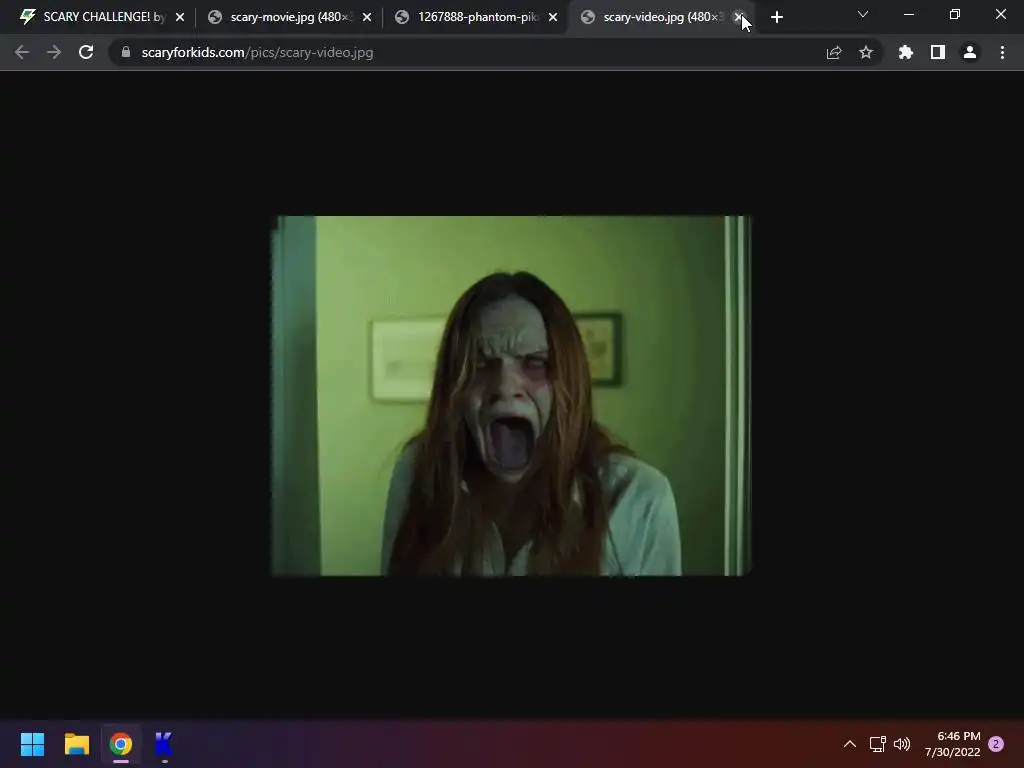
Task: Bookmark this tab with the star icon
Action: (x=866, y=52)
